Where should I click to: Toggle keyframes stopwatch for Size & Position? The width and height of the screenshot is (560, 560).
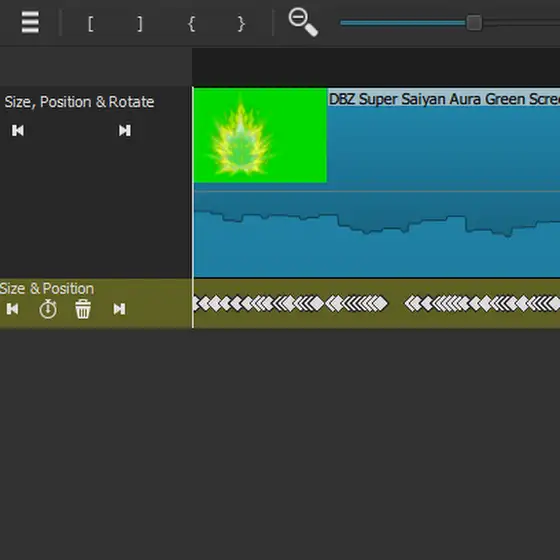coord(48,309)
